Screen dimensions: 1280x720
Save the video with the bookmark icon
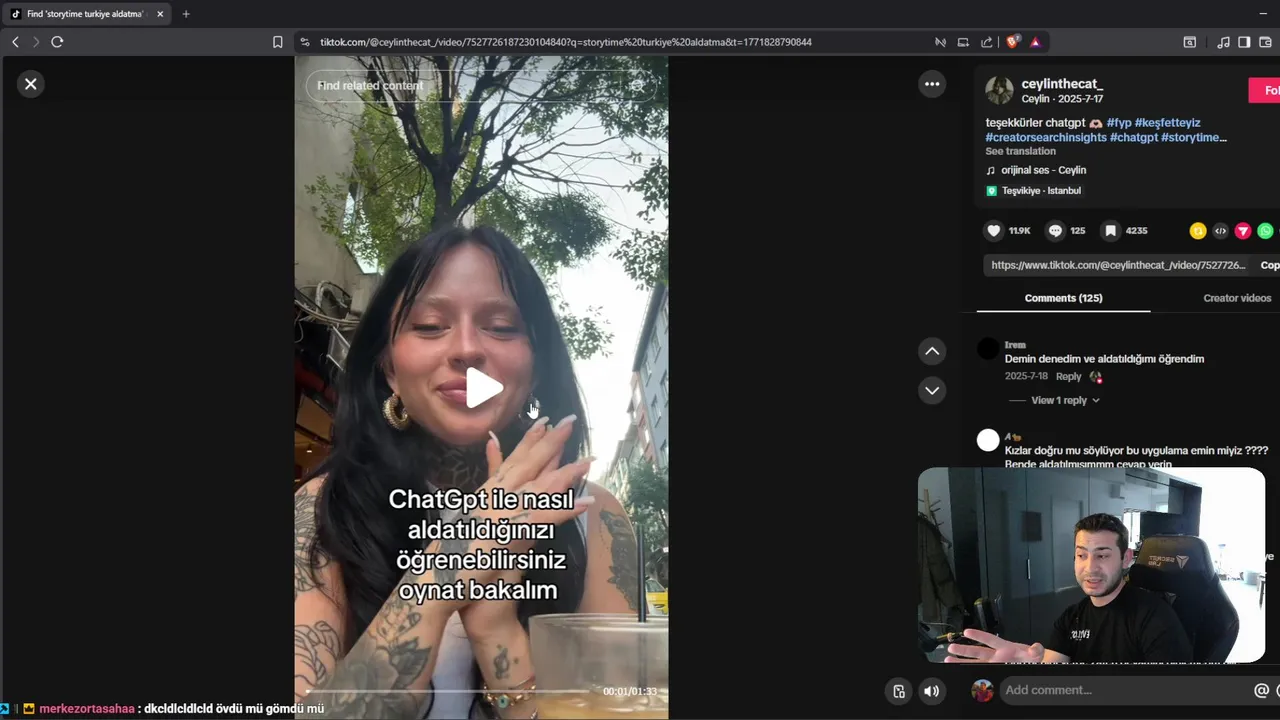[x=1110, y=230]
